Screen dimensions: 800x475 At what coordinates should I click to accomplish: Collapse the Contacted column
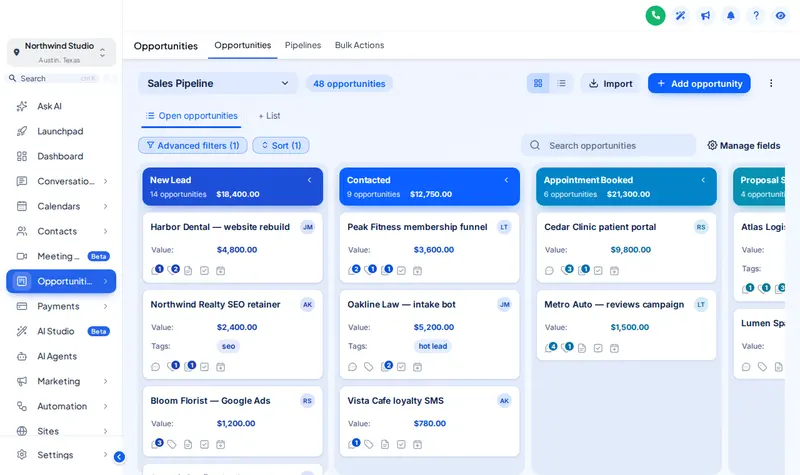coord(507,180)
